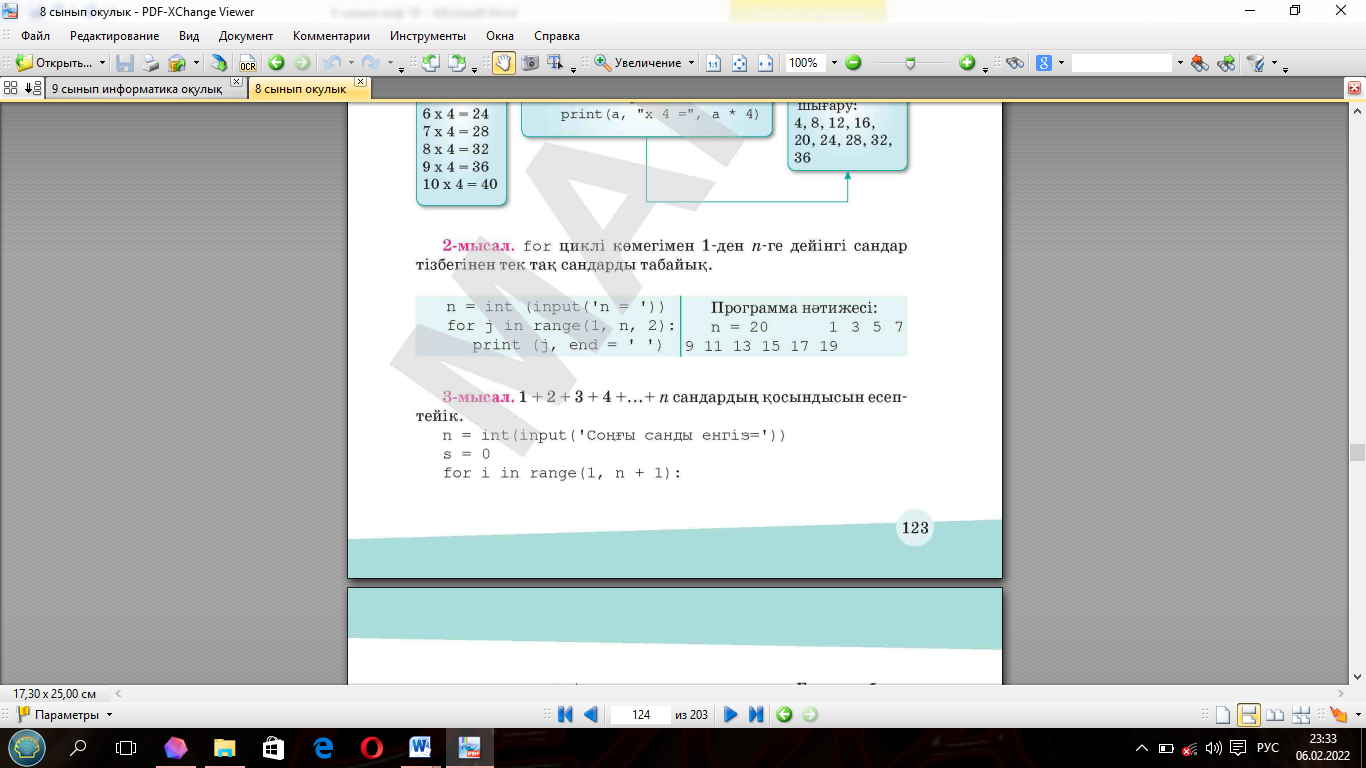Switch to continuous facing layout

(x=1301, y=714)
